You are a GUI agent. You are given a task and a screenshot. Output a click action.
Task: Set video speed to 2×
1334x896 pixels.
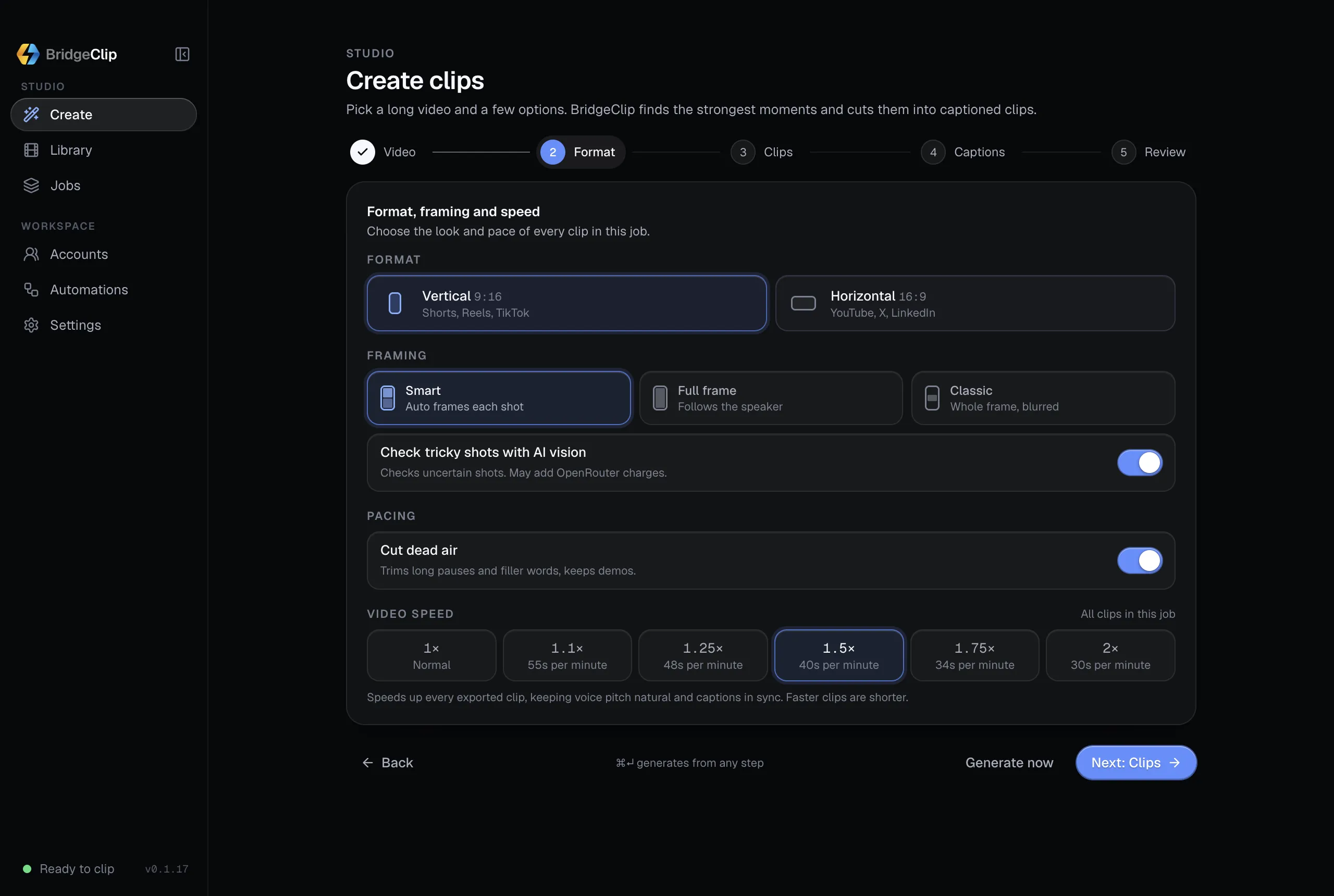coord(1110,655)
